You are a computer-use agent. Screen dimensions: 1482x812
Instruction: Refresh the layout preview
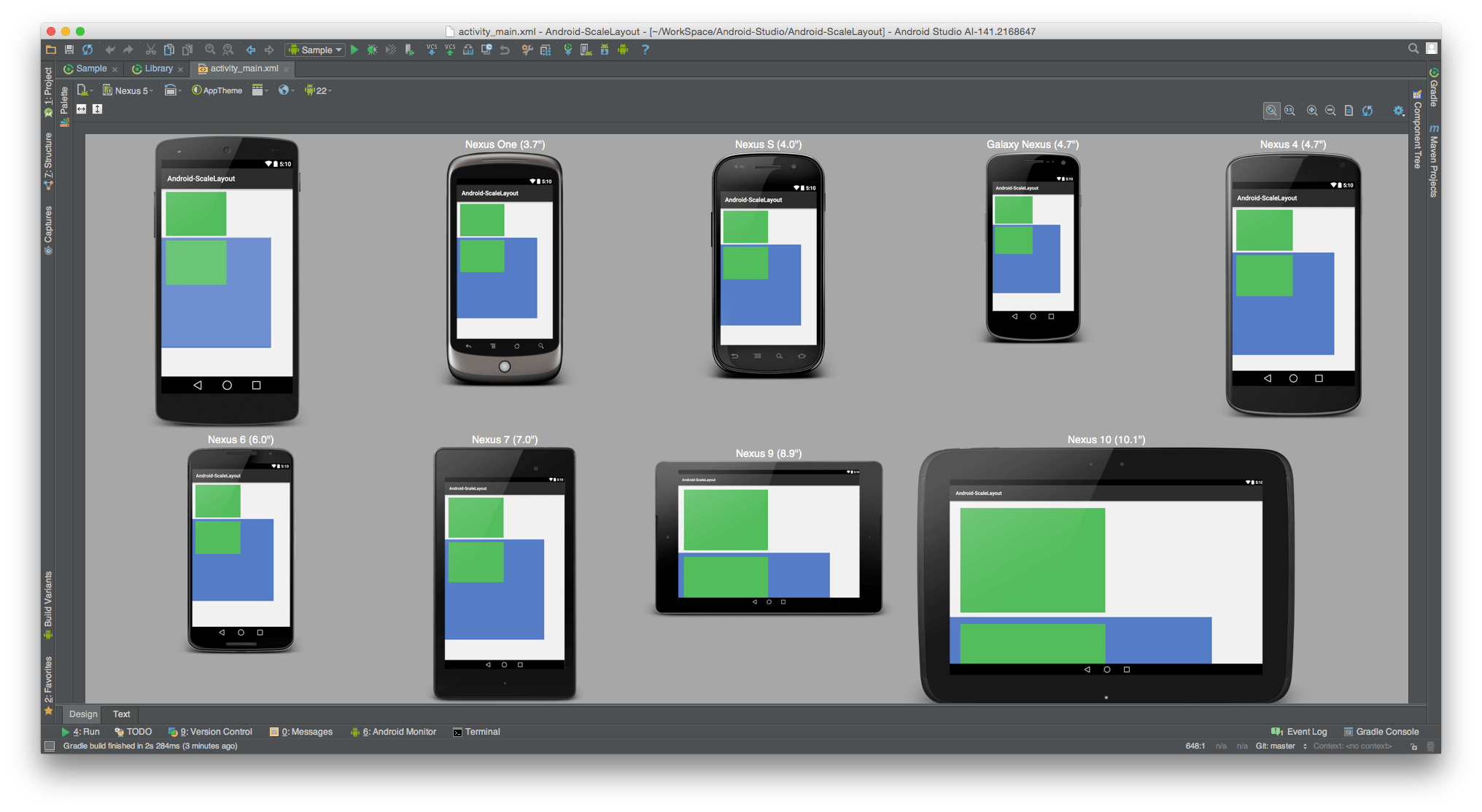click(x=1367, y=111)
